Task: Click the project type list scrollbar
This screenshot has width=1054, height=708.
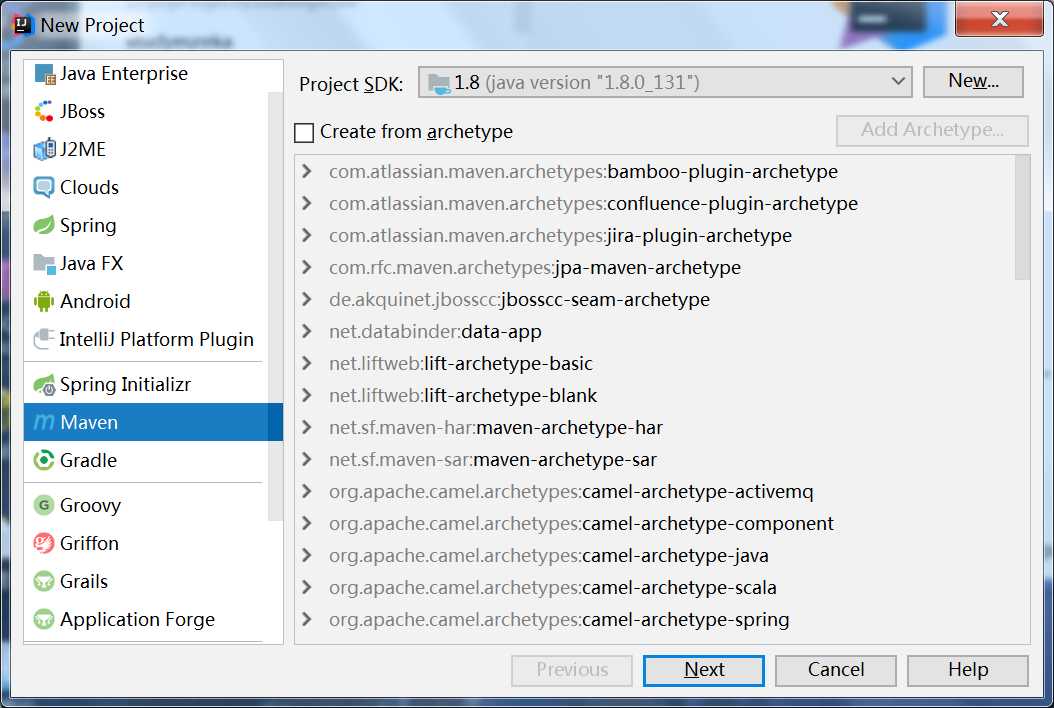Action: [275, 306]
